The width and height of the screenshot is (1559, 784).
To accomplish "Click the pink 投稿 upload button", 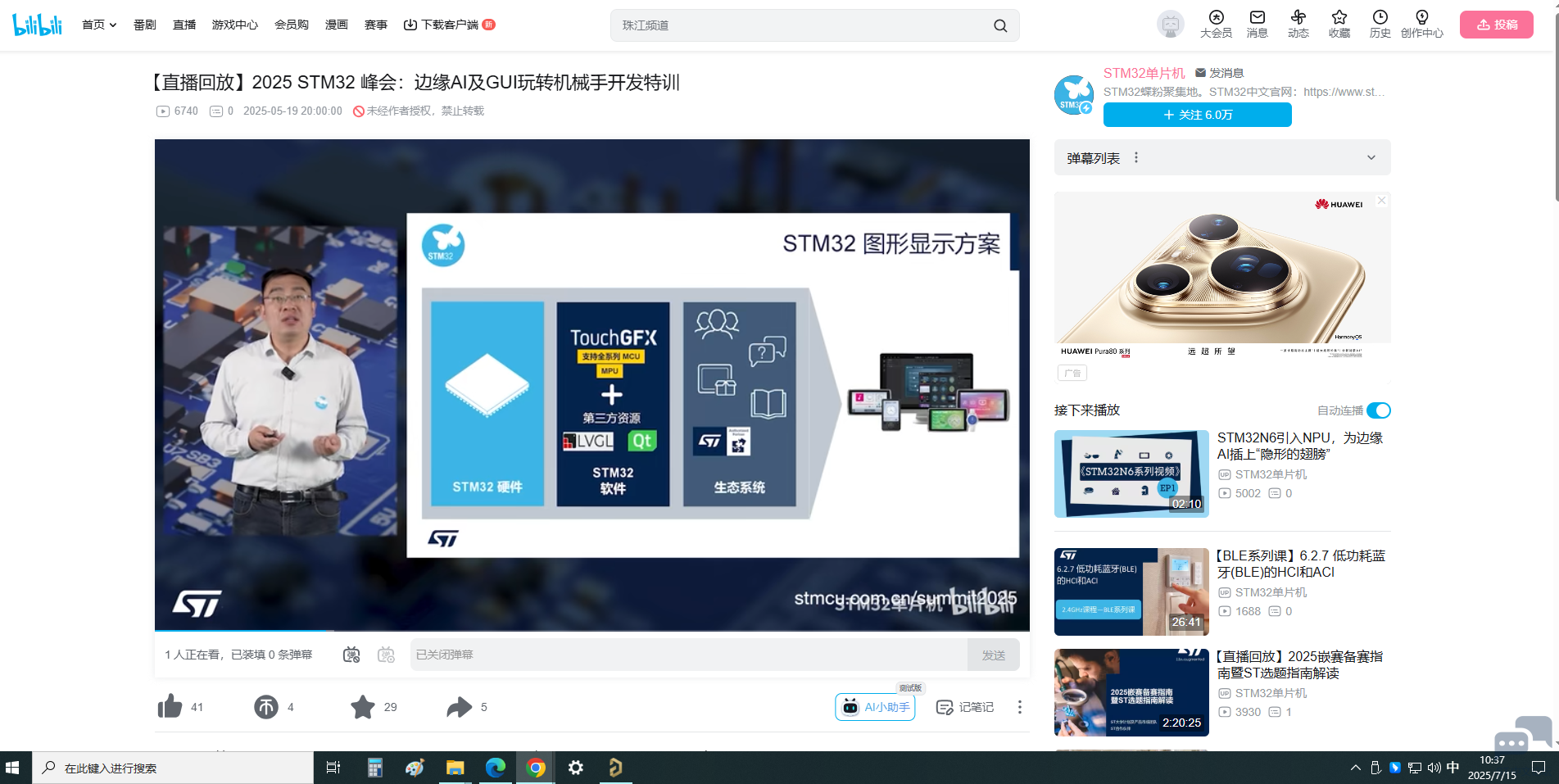I will 1497,25.
